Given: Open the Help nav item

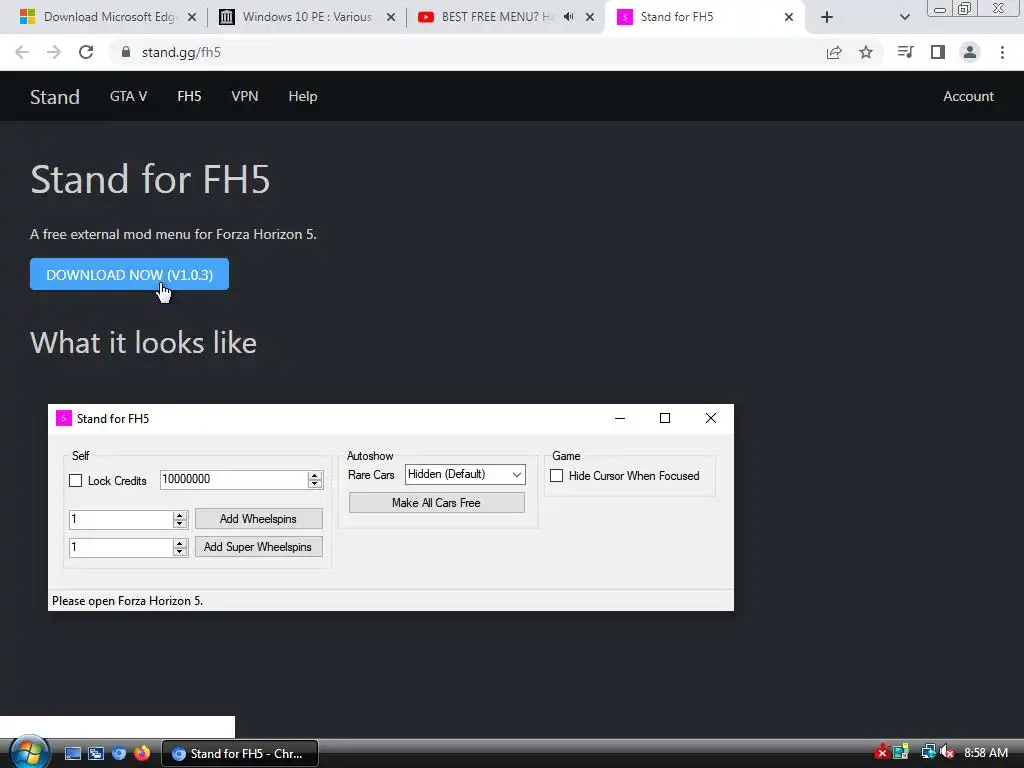Looking at the screenshot, I should pos(303,96).
